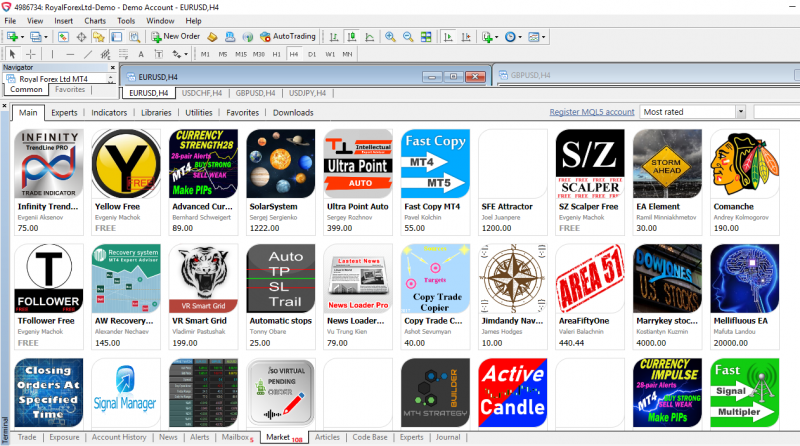Click the market search input field

tap(777, 112)
